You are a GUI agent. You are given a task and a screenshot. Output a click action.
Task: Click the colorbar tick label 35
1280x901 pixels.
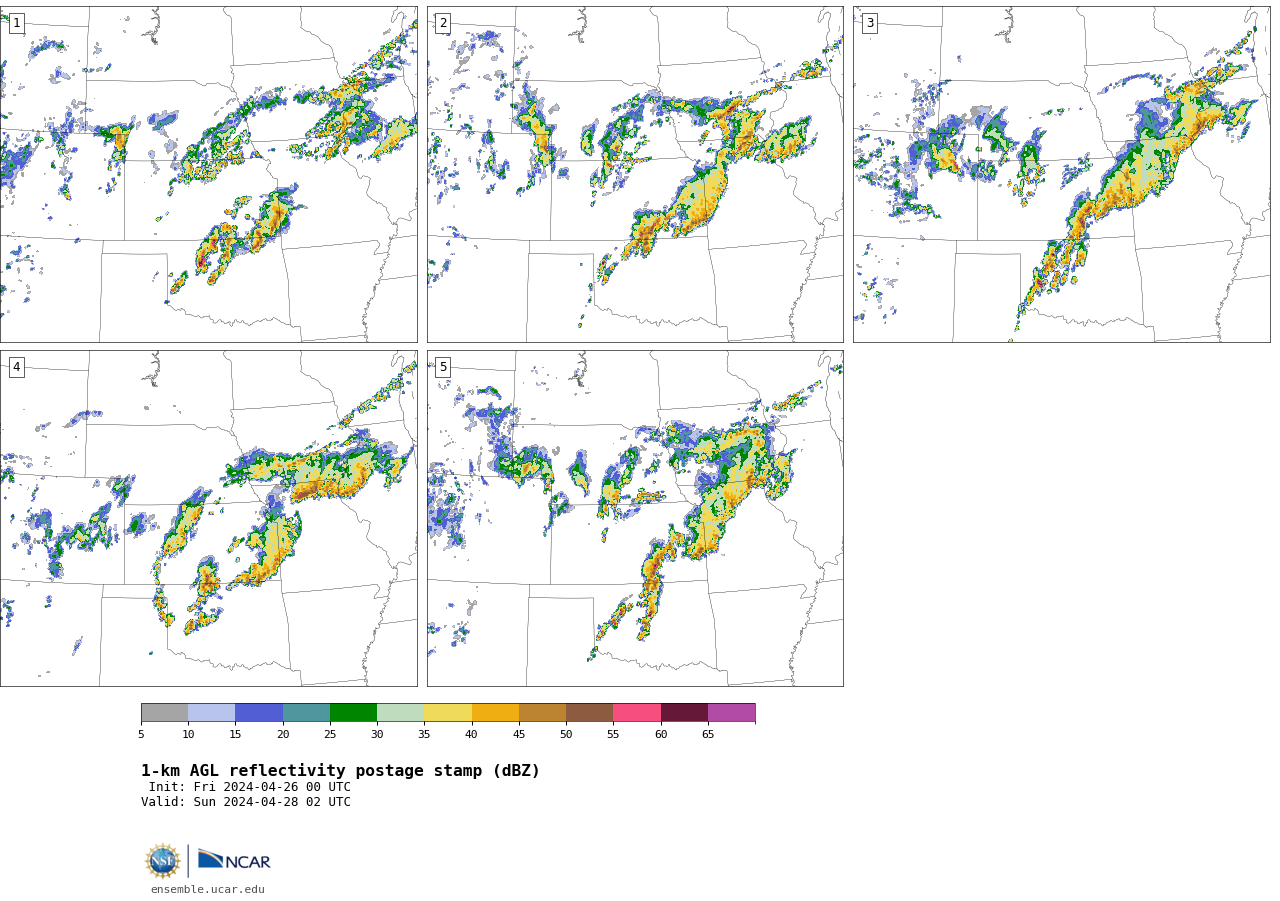pyautogui.click(x=424, y=735)
